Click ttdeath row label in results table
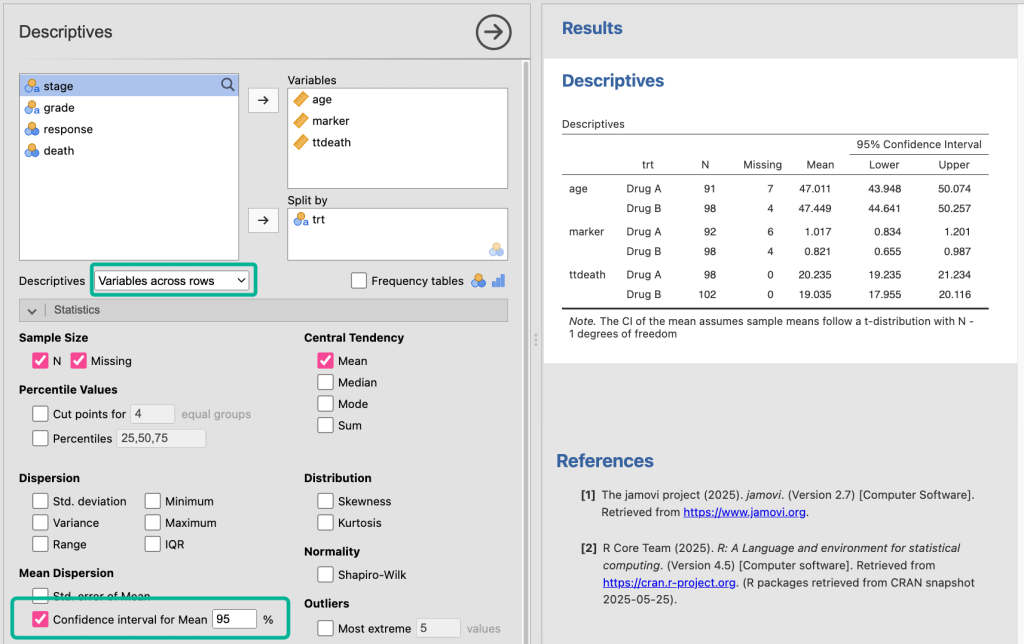The image size is (1024, 644). click(587, 275)
